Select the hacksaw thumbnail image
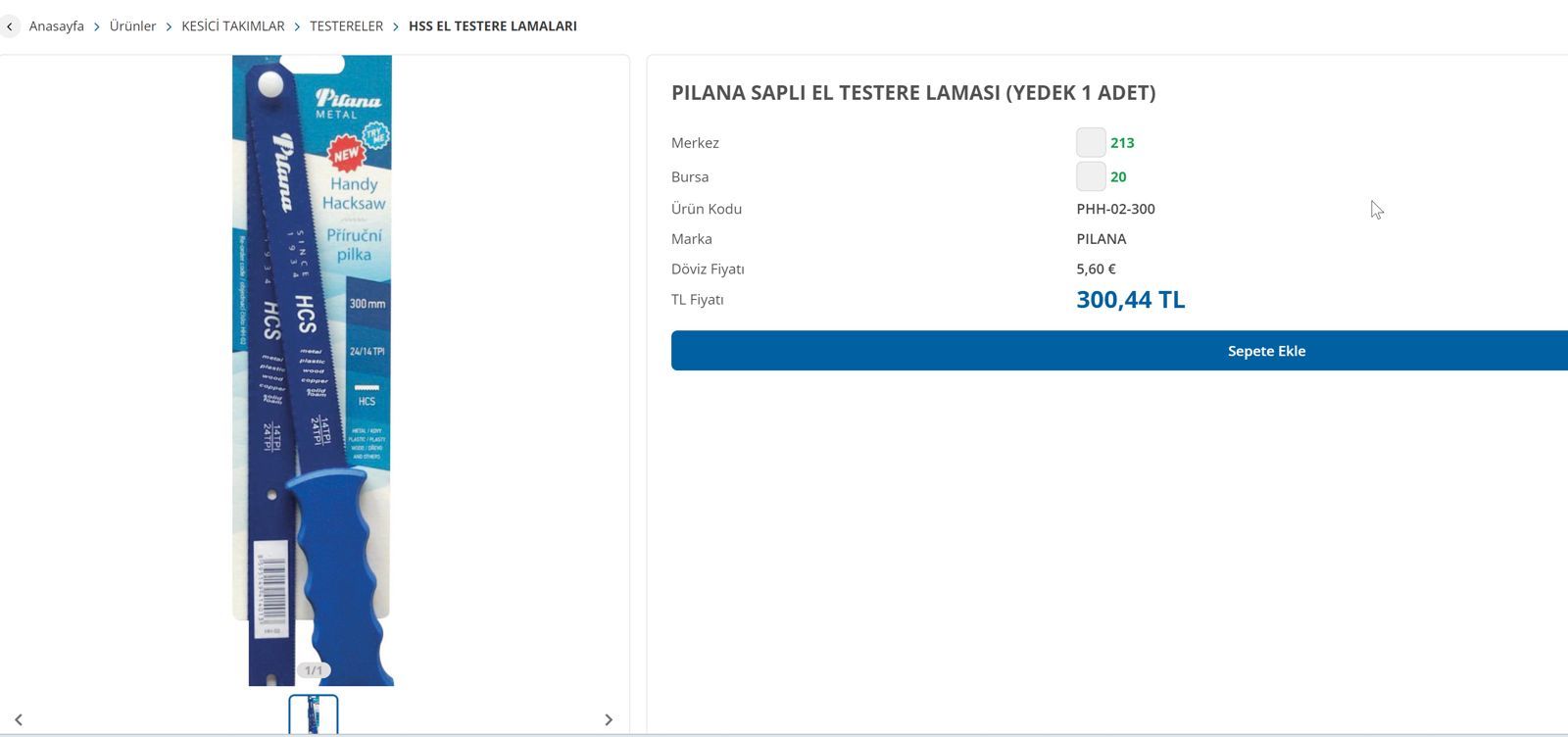Screen dimensions: 1568x737 tap(314, 714)
